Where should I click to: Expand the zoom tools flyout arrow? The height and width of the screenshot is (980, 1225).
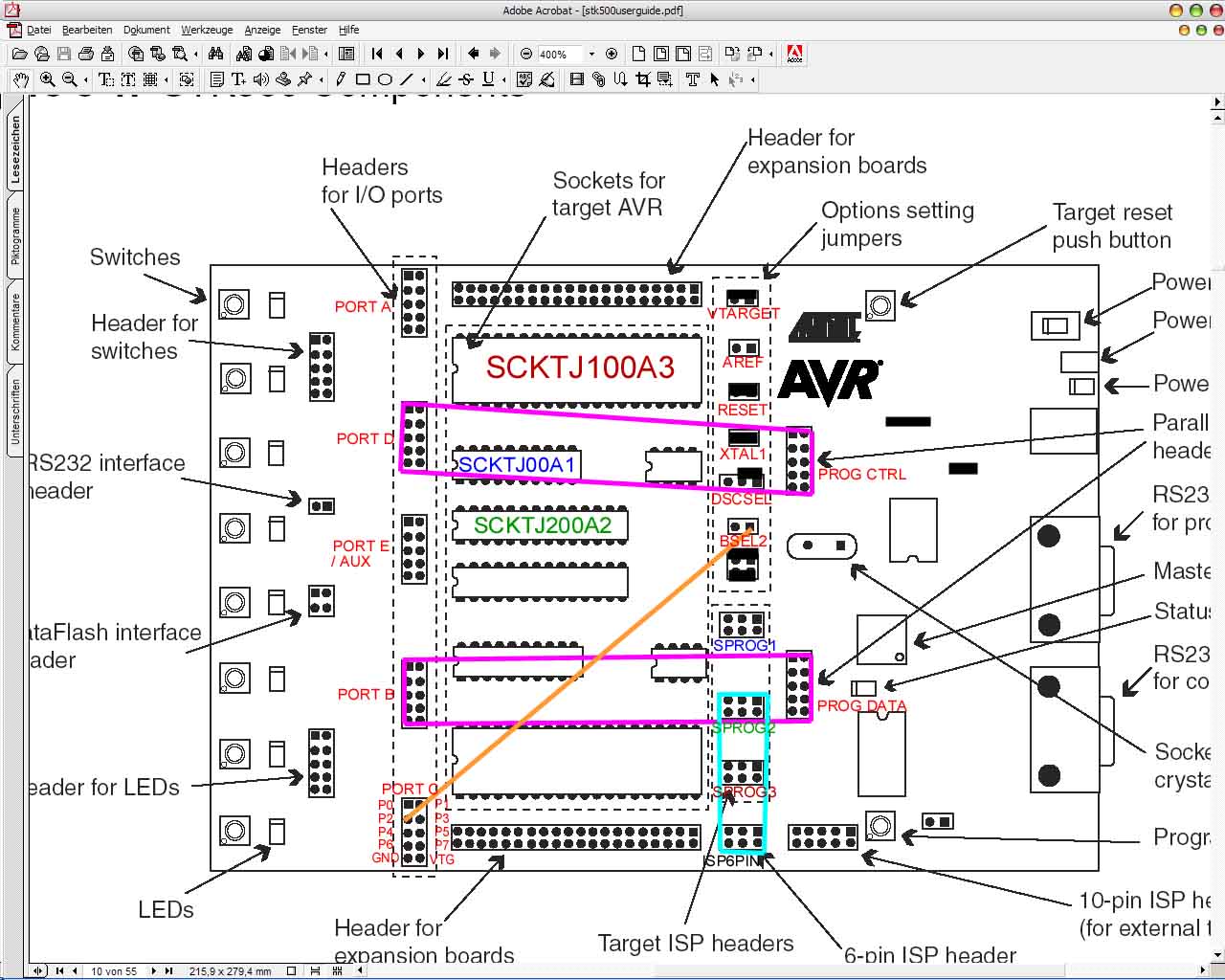pos(85,79)
